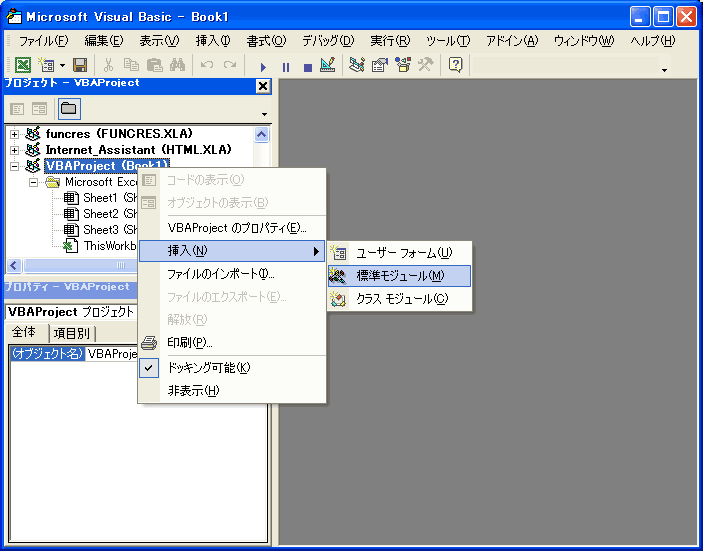Screen dimensions: 703x551
Task: Click the Save floppy disk icon
Action: click(80, 65)
